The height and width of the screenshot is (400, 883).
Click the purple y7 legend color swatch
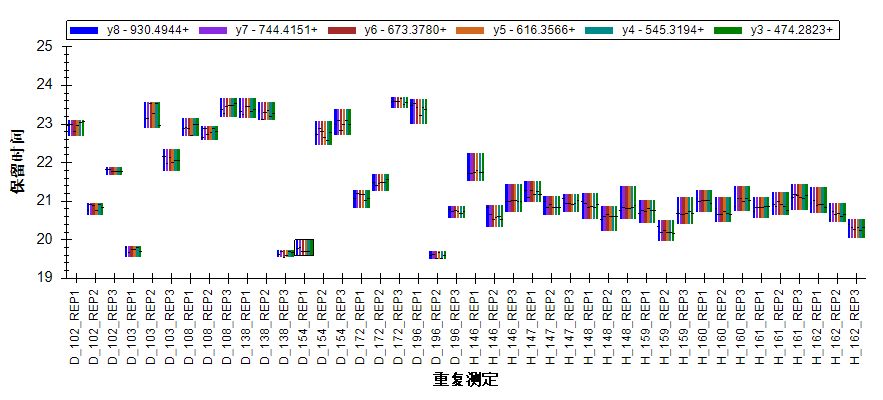(x=213, y=31)
